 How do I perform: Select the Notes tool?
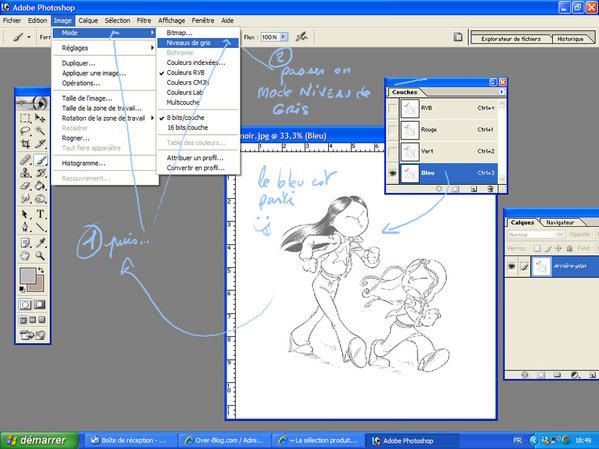pyautogui.click(x=25, y=243)
